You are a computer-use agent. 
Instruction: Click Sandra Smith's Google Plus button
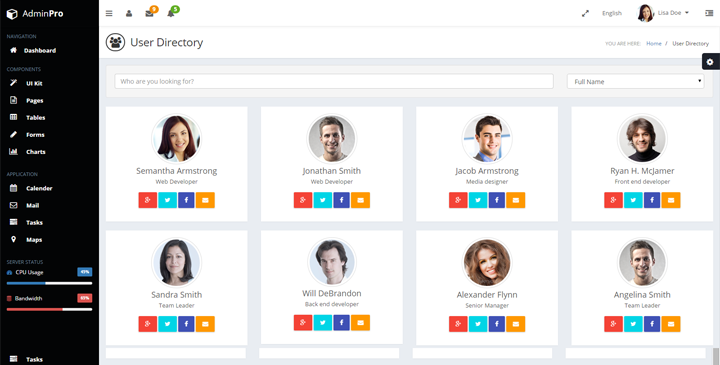coord(148,324)
